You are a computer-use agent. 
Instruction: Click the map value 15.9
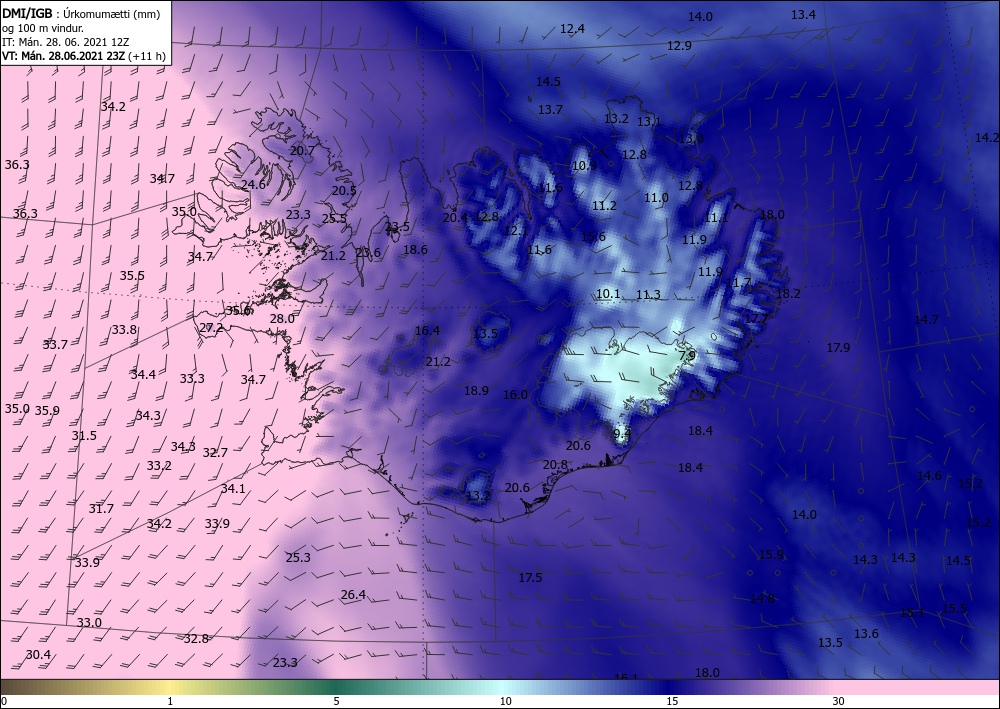coord(771,555)
